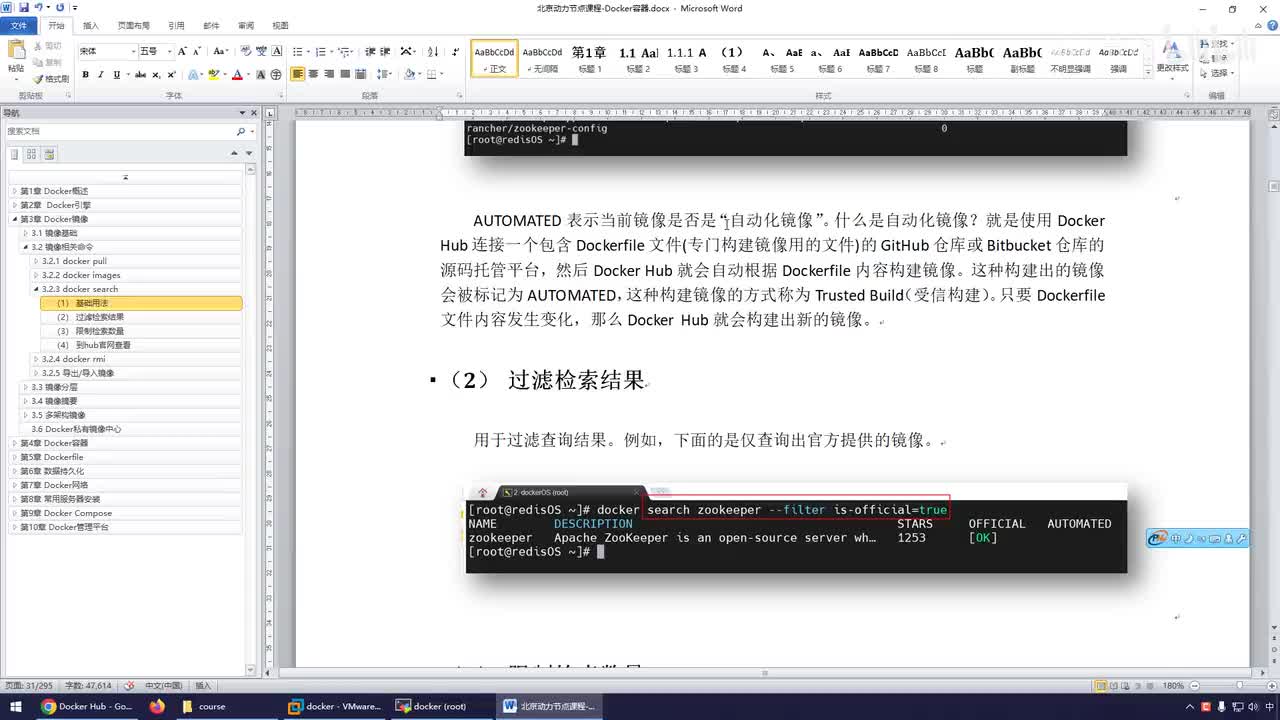The height and width of the screenshot is (720, 1280).
Task: Toggle distributed alignment button
Action: pyautogui.click(x=361, y=75)
